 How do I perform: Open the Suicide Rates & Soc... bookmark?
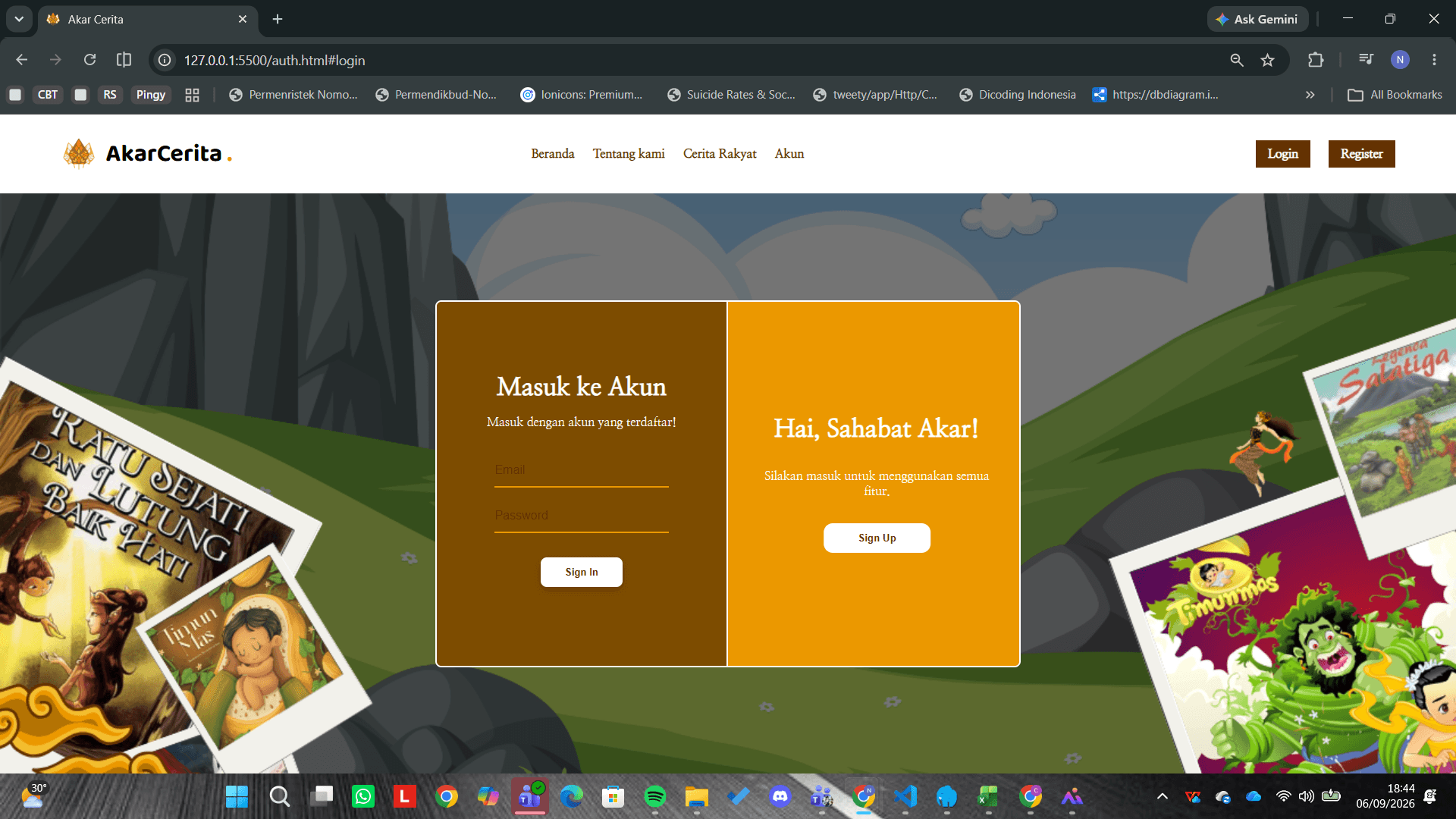click(731, 95)
